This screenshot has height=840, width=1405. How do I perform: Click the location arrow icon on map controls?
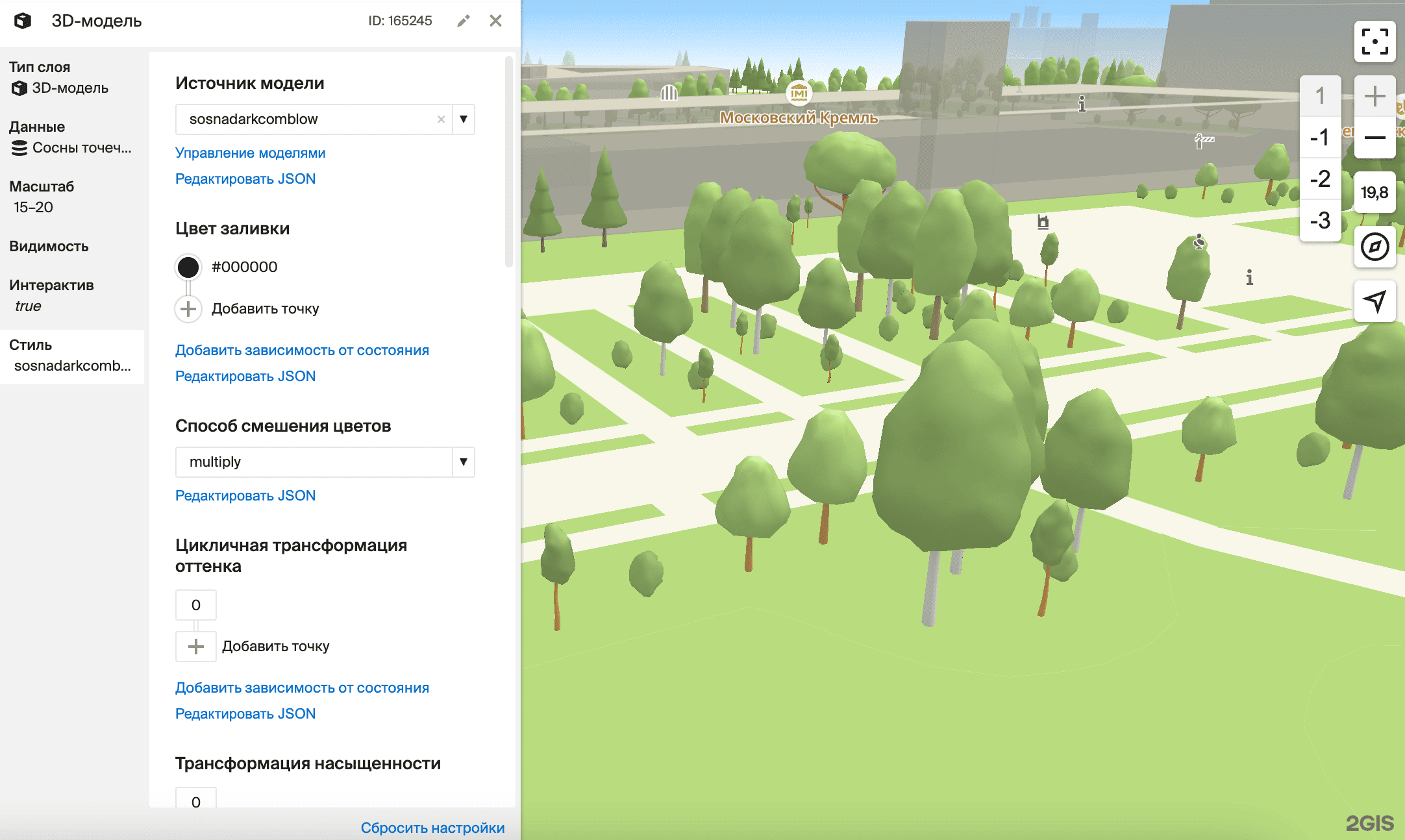(x=1375, y=302)
